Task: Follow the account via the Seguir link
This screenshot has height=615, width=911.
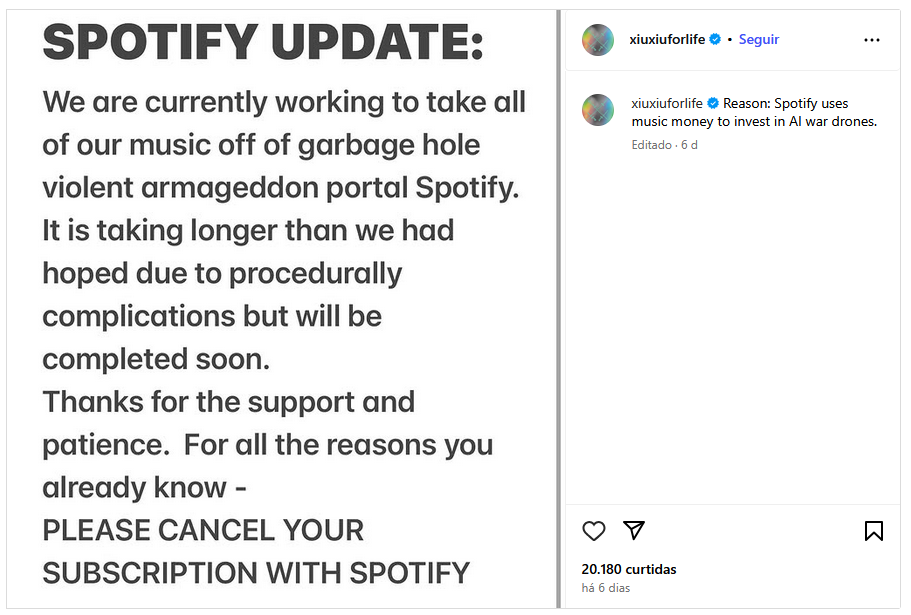Action: tap(758, 39)
